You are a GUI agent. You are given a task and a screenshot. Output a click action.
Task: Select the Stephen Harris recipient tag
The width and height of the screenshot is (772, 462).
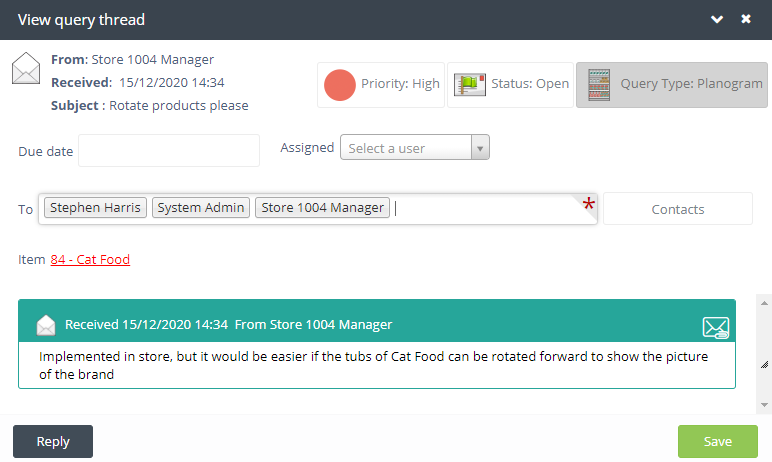coord(96,208)
